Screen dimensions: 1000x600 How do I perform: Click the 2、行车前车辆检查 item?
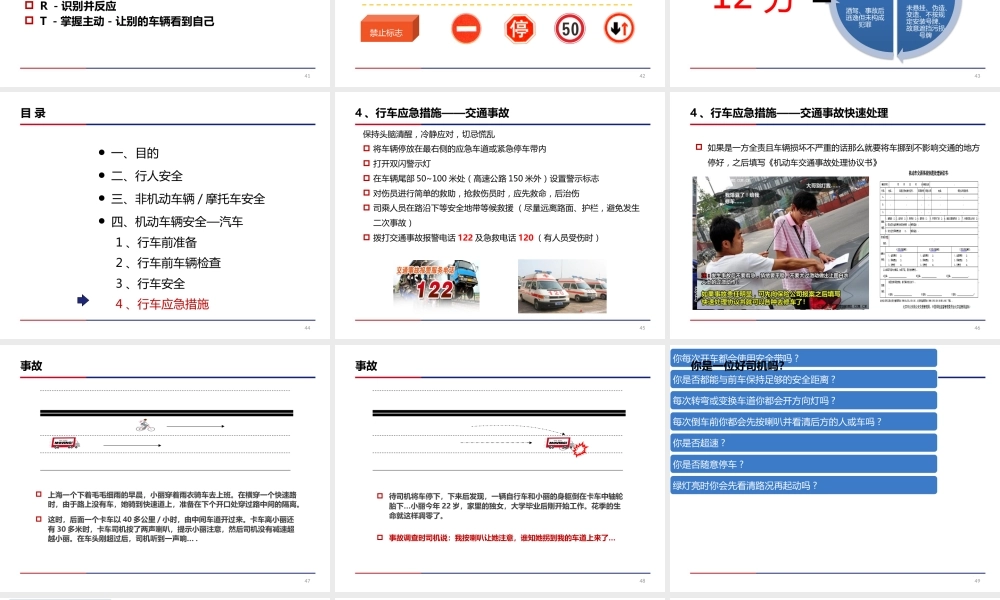tap(168, 263)
